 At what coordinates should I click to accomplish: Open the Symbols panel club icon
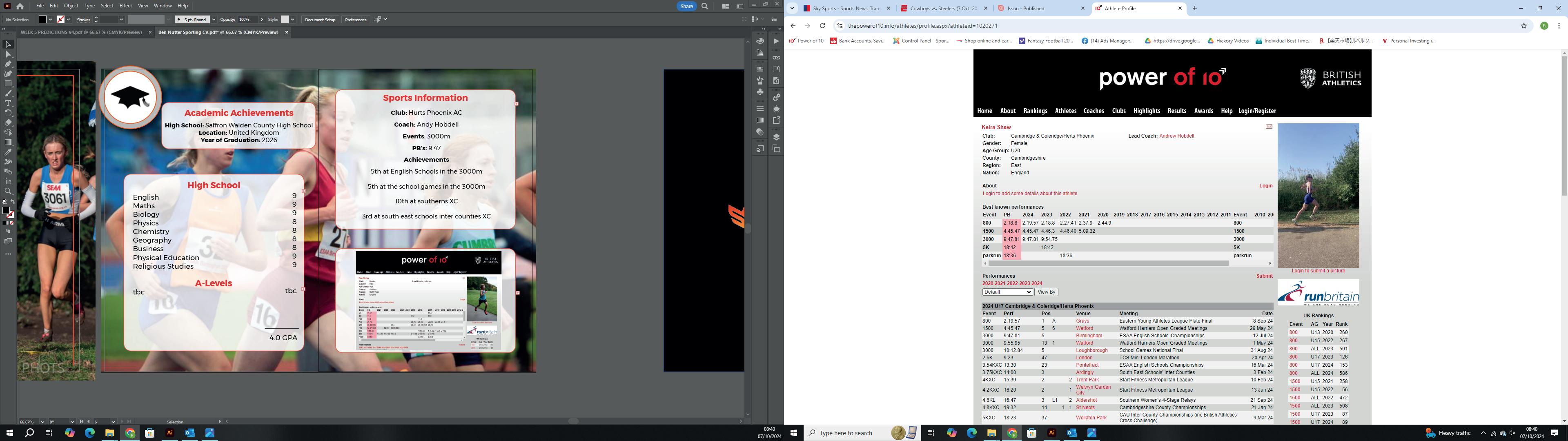759,92
